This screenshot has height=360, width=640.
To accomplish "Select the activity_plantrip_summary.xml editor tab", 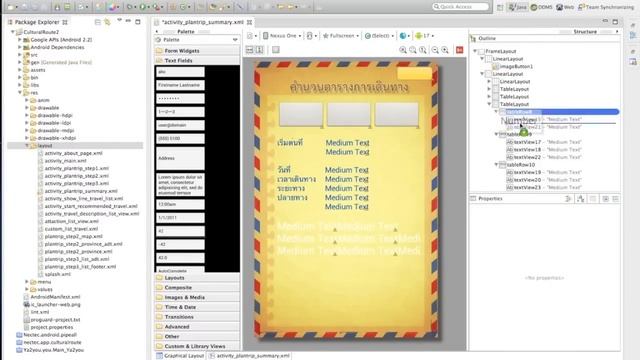I will (x=202, y=22).
